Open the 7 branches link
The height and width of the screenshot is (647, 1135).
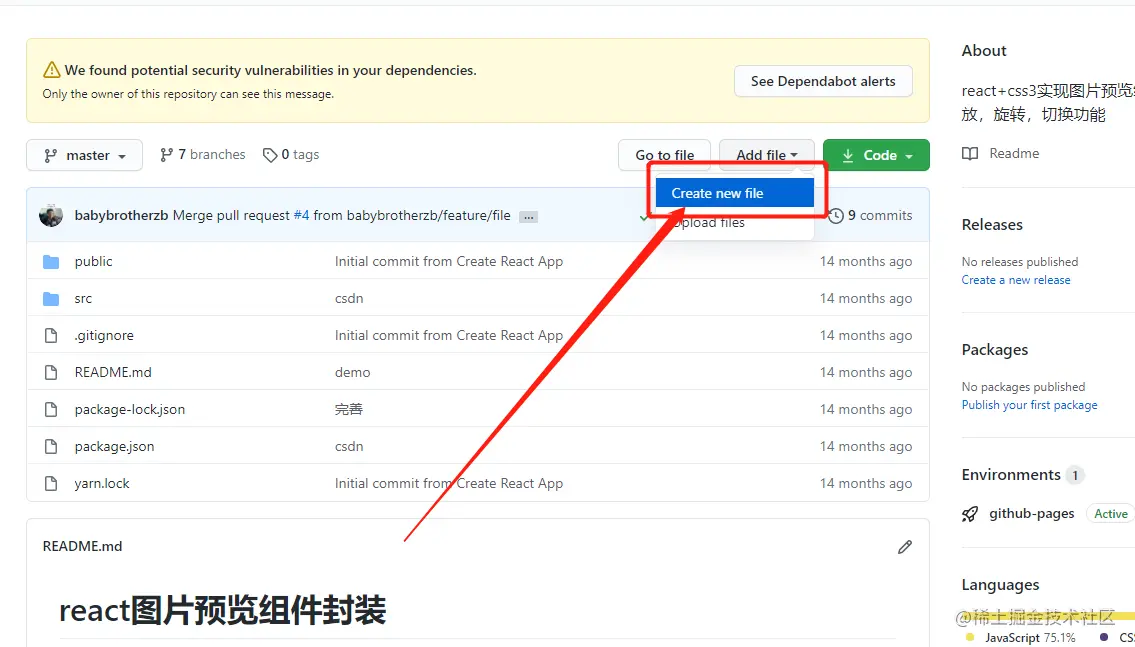pyautogui.click(x=203, y=155)
